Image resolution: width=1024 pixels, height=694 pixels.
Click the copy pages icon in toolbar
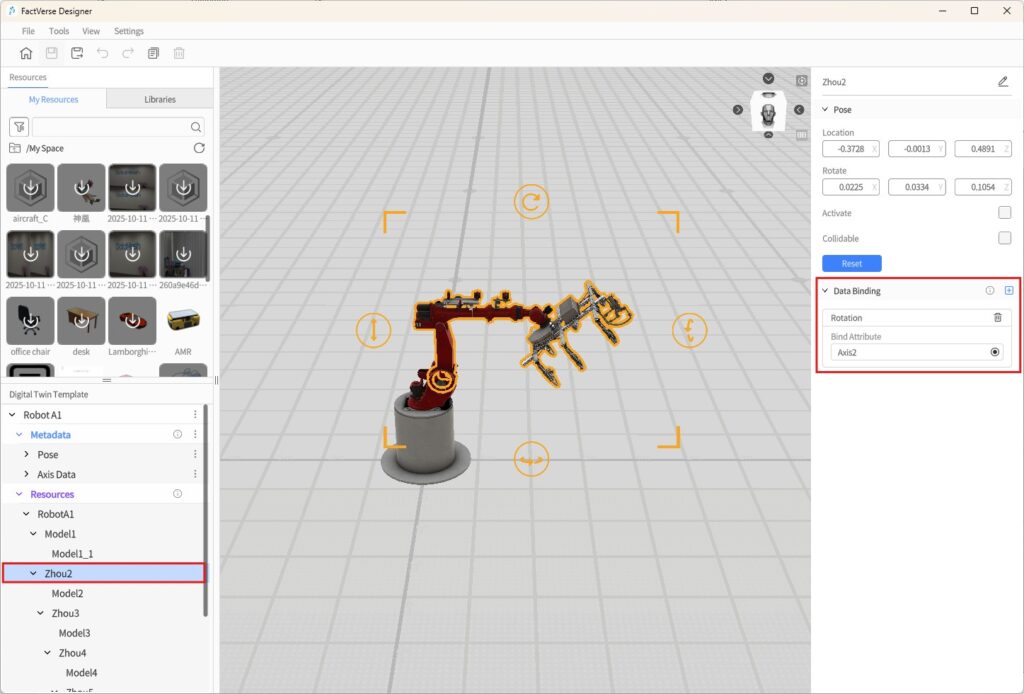153,53
